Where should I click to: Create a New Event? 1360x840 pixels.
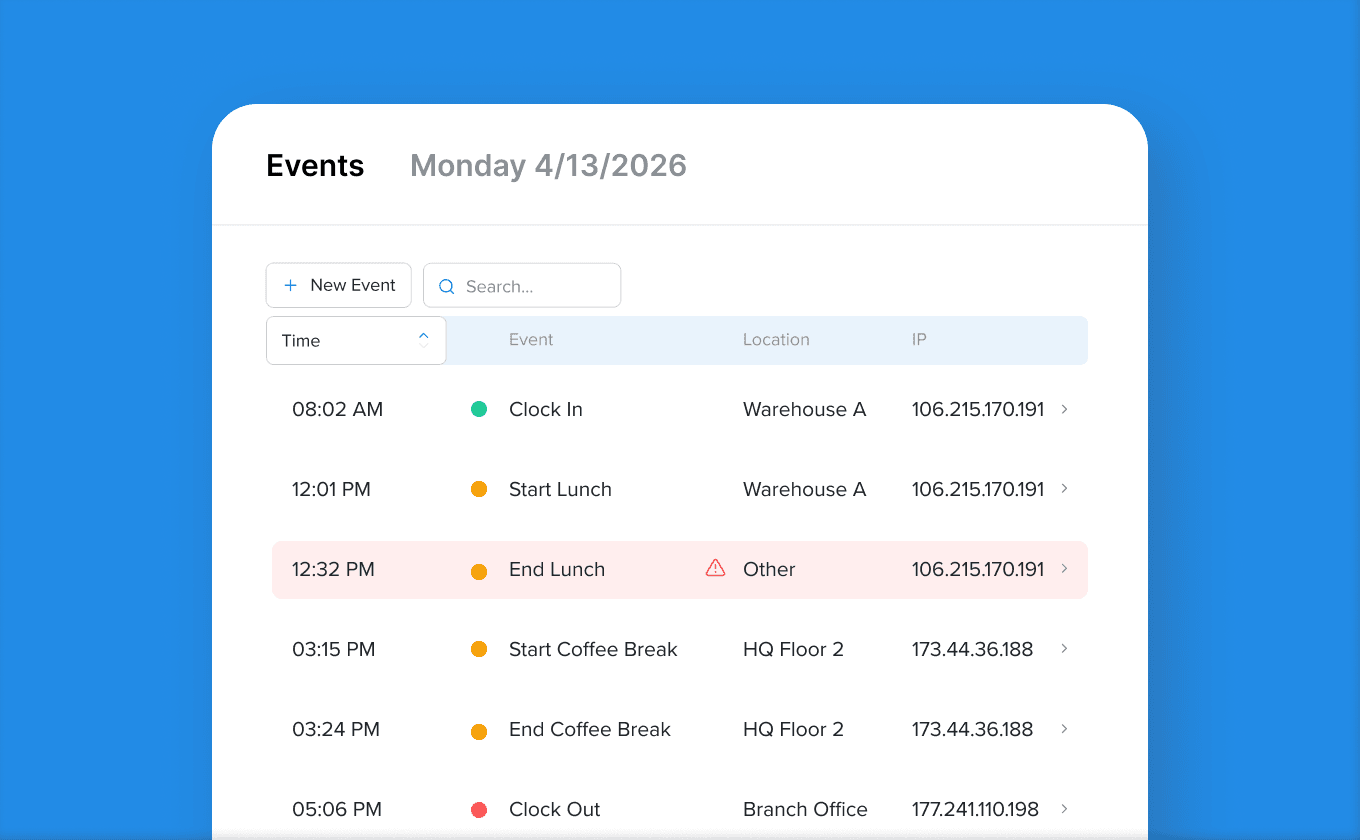click(x=338, y=284)
